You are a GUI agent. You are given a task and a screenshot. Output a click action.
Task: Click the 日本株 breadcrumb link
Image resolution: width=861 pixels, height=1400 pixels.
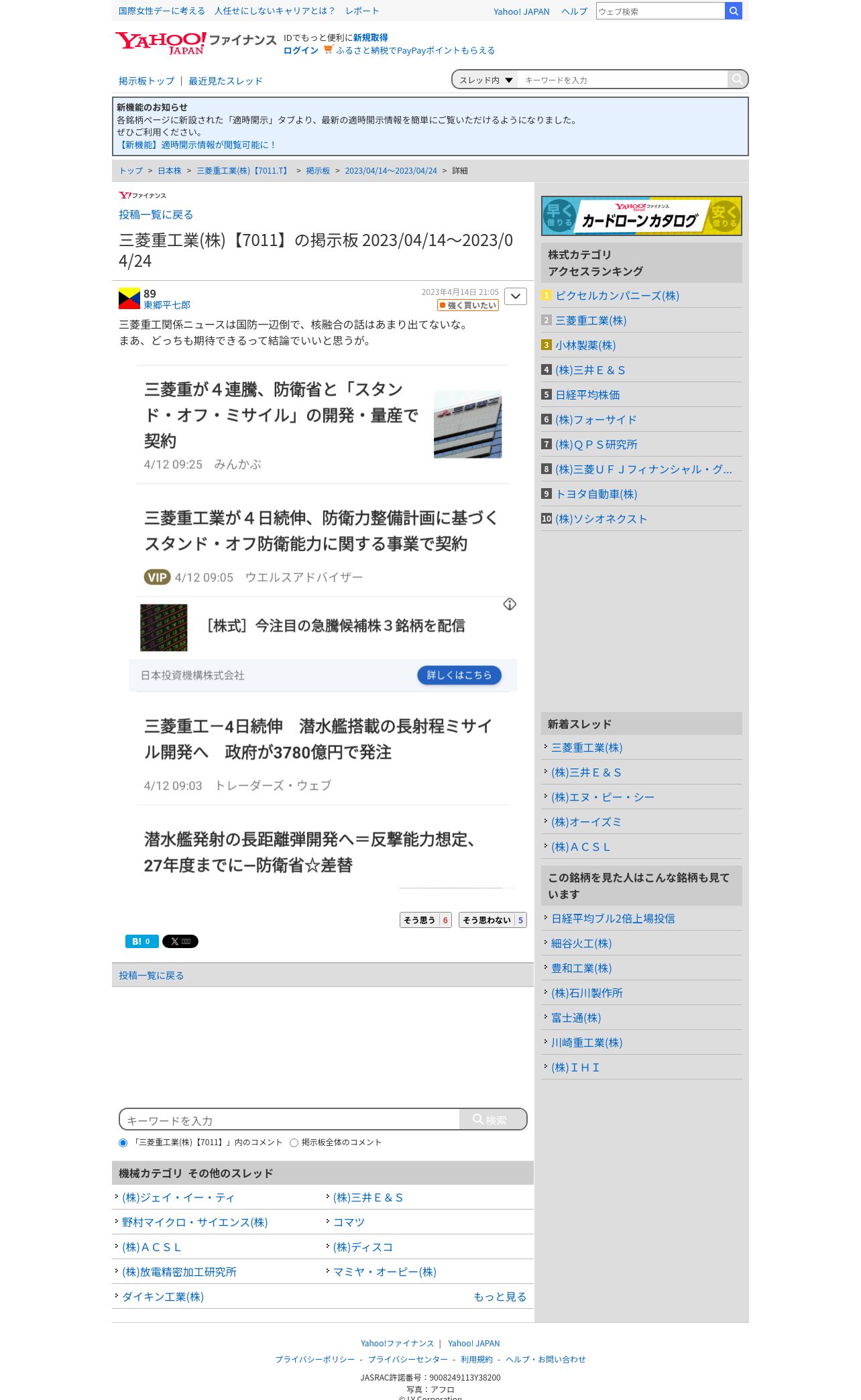tap(170, 171)
